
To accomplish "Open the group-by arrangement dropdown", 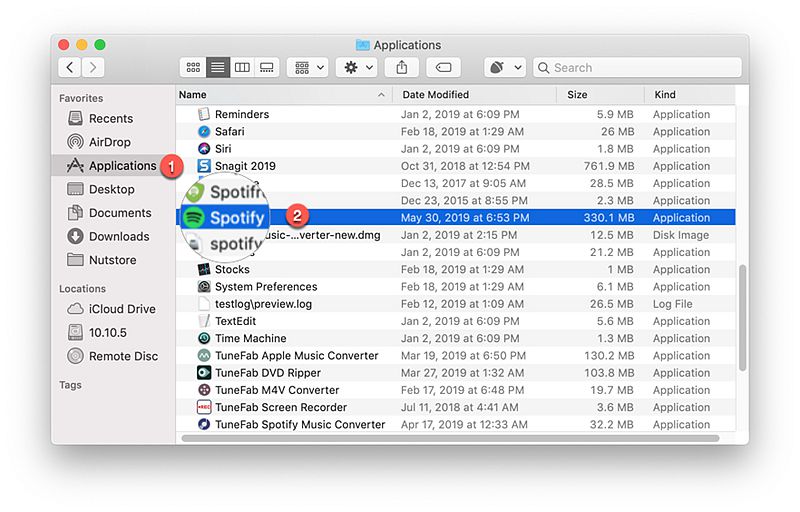I will click(x=308, y=67).
